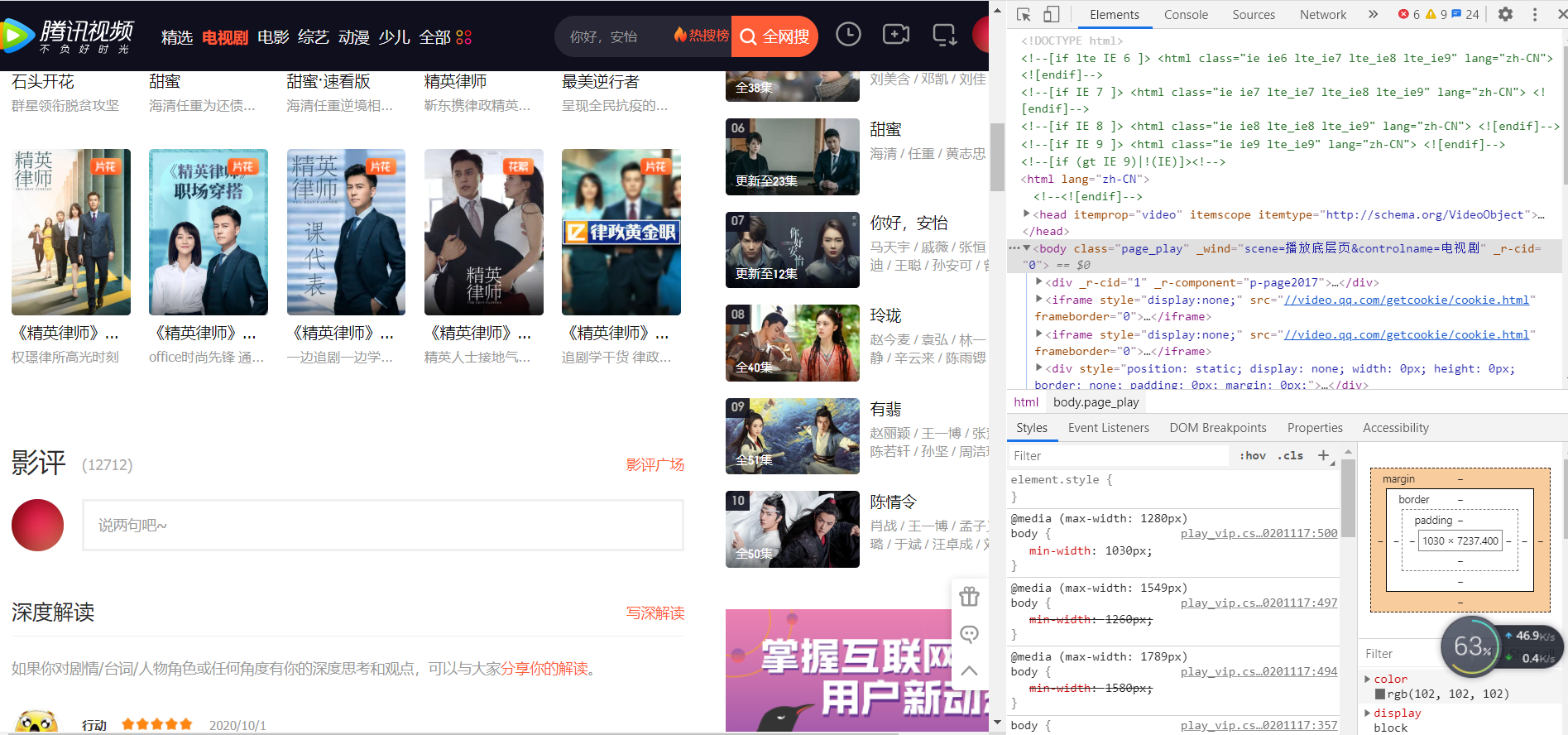Switch to the Network tab
Viewport: 1568px width, 735px height.
tap(1323, 15)
